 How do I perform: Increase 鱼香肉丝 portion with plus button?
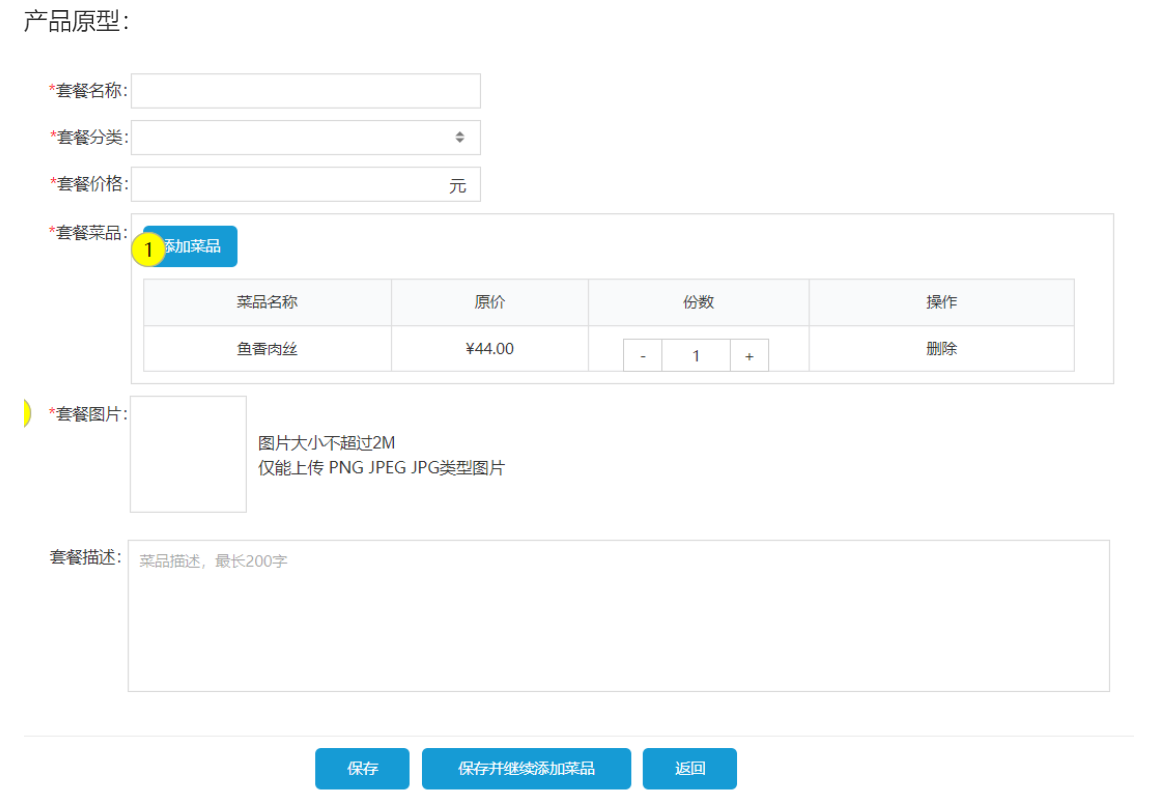[749, 356]
